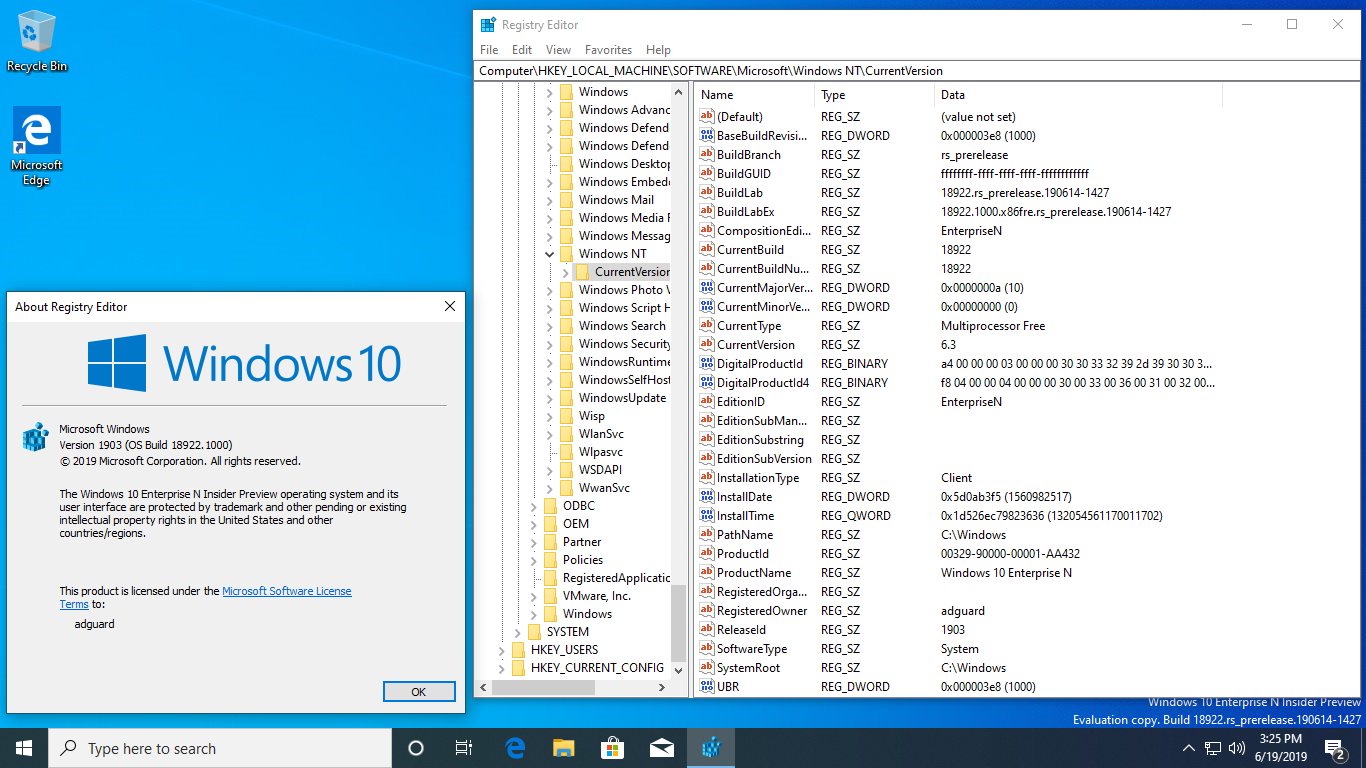This screenshot has height=768, width=1366.
Task: Select the SystemRoot value name
Action: tap(748, 668)
